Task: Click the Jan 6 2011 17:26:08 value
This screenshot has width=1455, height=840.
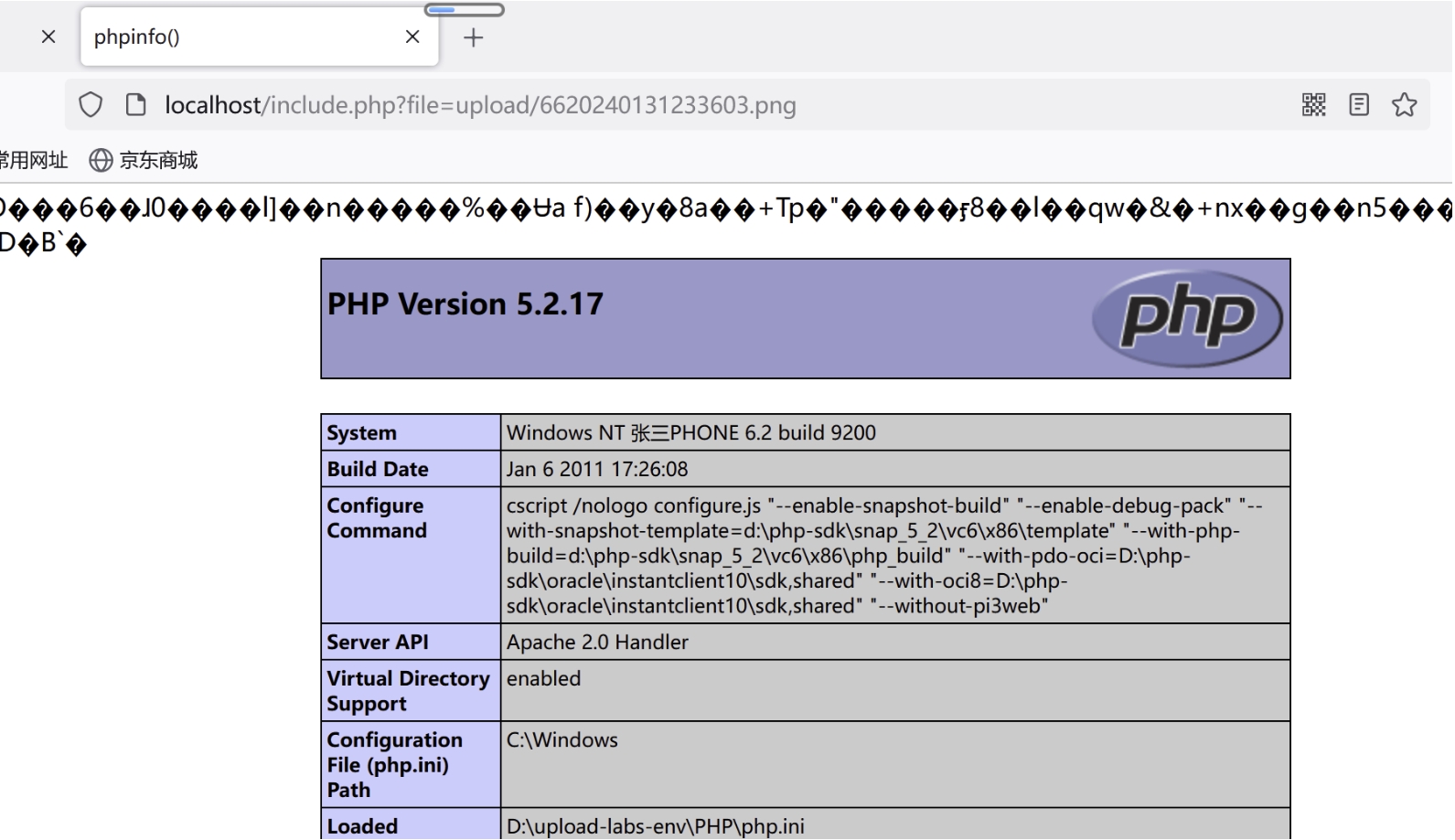Action: click(x=597, y=469)
